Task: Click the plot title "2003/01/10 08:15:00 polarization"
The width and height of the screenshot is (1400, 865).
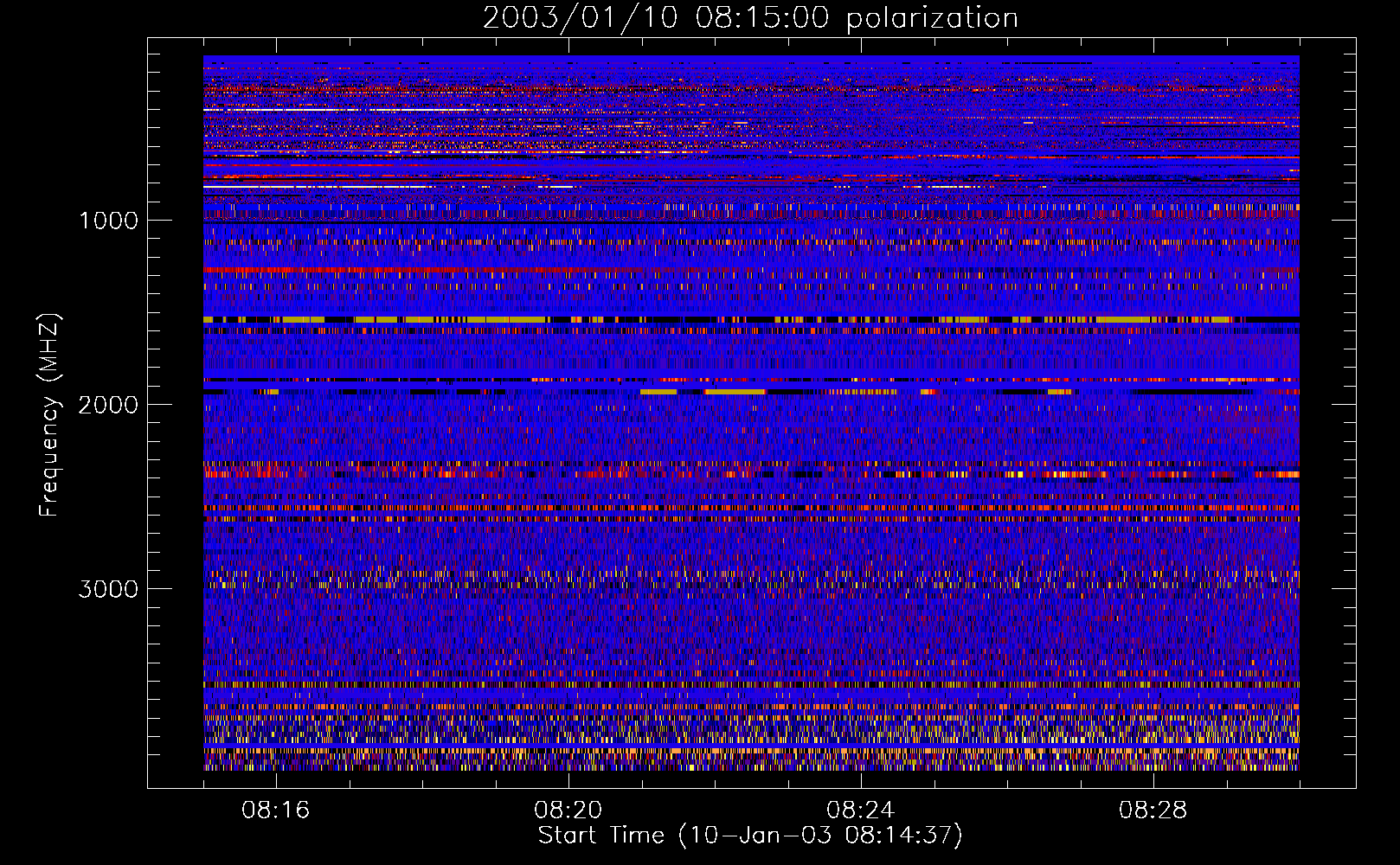Action: pyautogui.click(x=750, y=18)
